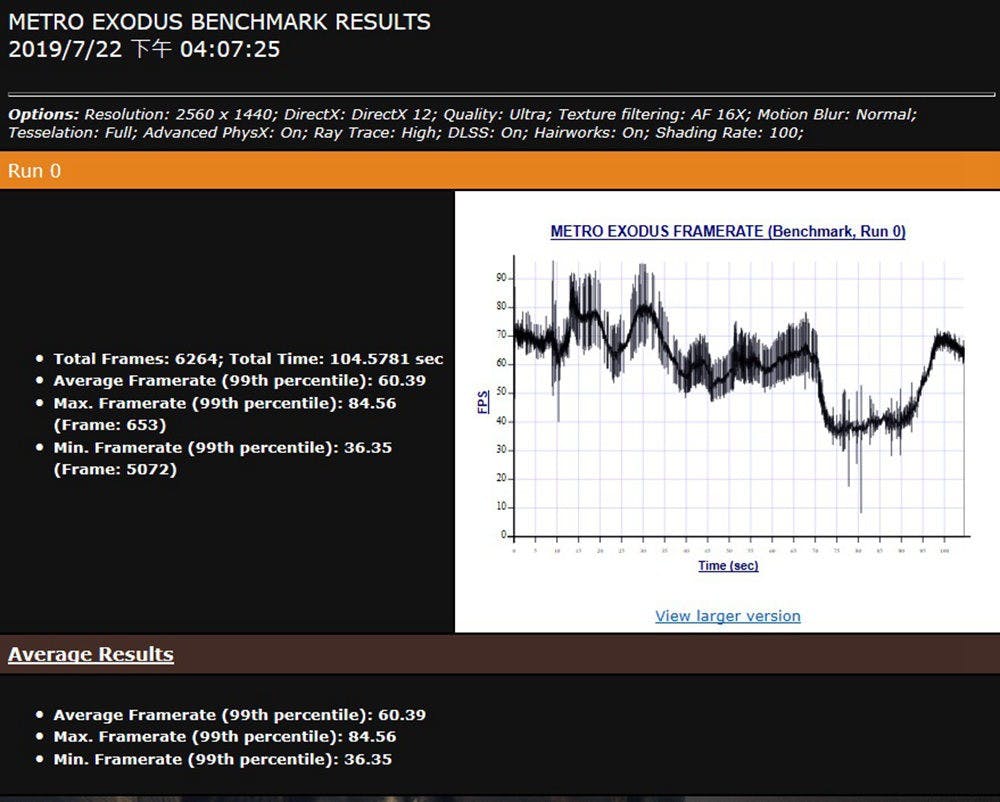Click Average Results 'Max. Framerate (99th percentile): 84.56'
This screenshot has width=1000, height=802.
224,737
